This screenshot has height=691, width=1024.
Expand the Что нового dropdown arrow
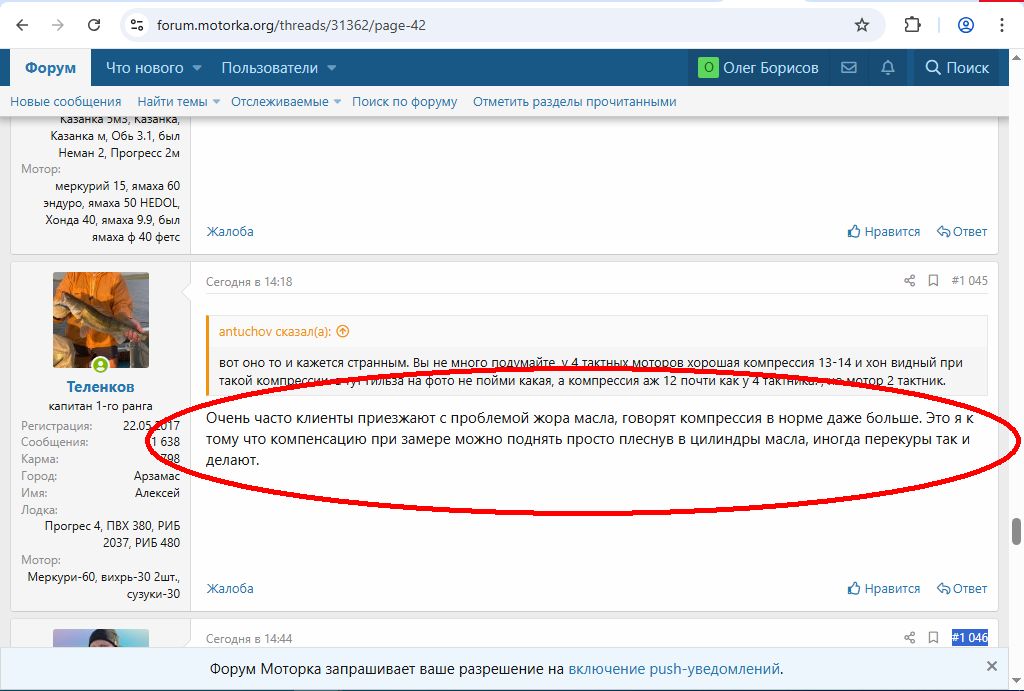tap(197, 68)
